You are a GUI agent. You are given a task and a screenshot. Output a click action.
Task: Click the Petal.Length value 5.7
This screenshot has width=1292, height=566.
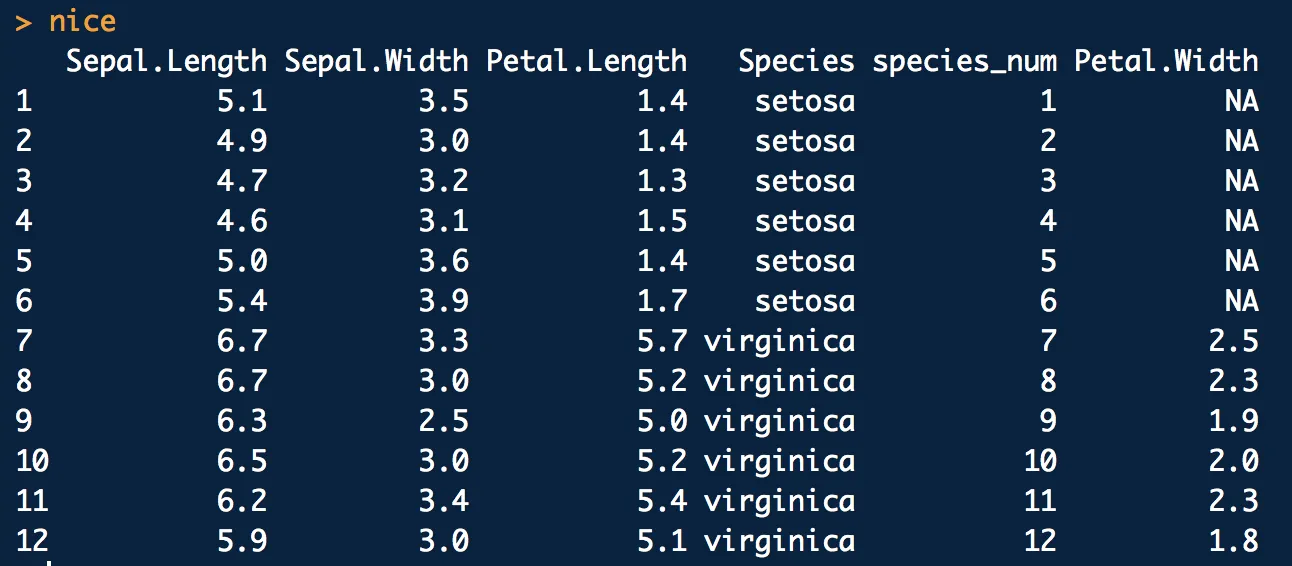click(x=662, y=341)
